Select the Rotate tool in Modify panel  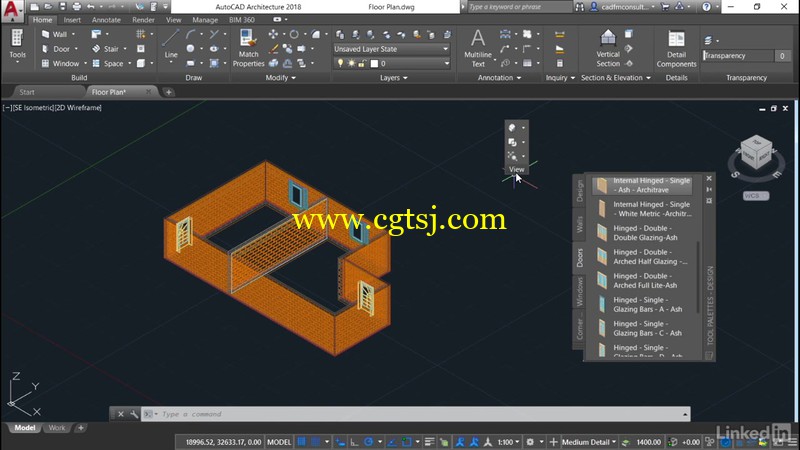point(294,34)
